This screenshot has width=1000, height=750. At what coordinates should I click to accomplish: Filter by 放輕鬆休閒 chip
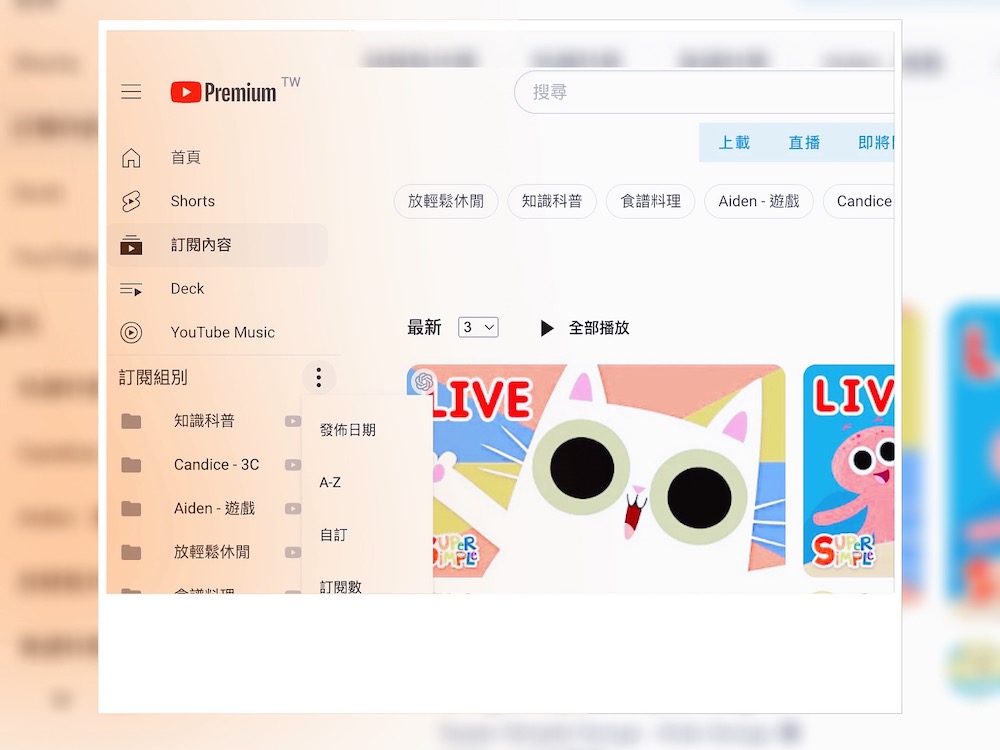point(446,202)
